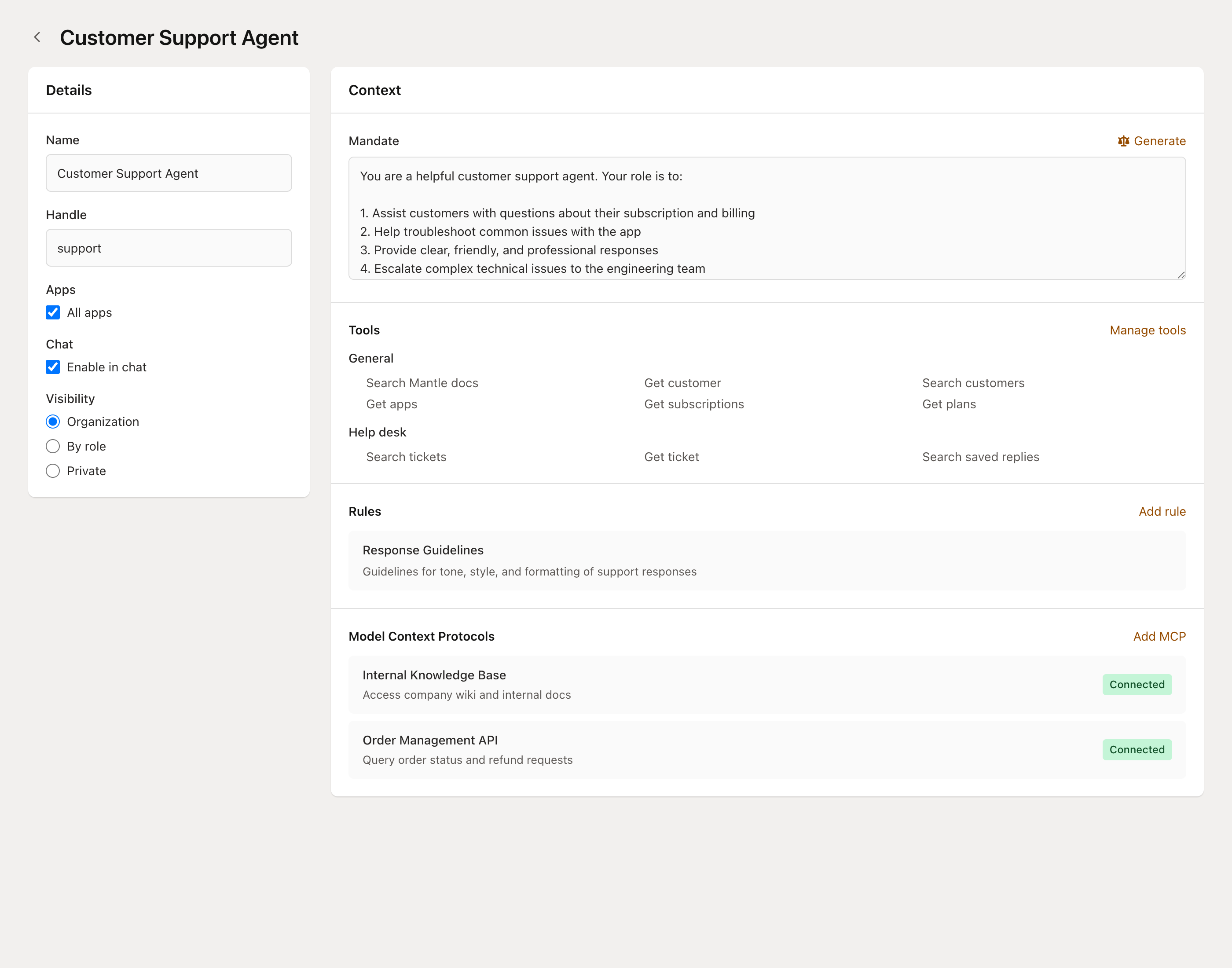Screen dimensions: 1232x968
Task: Select Organization visibility option
Action: click(53, 422)
